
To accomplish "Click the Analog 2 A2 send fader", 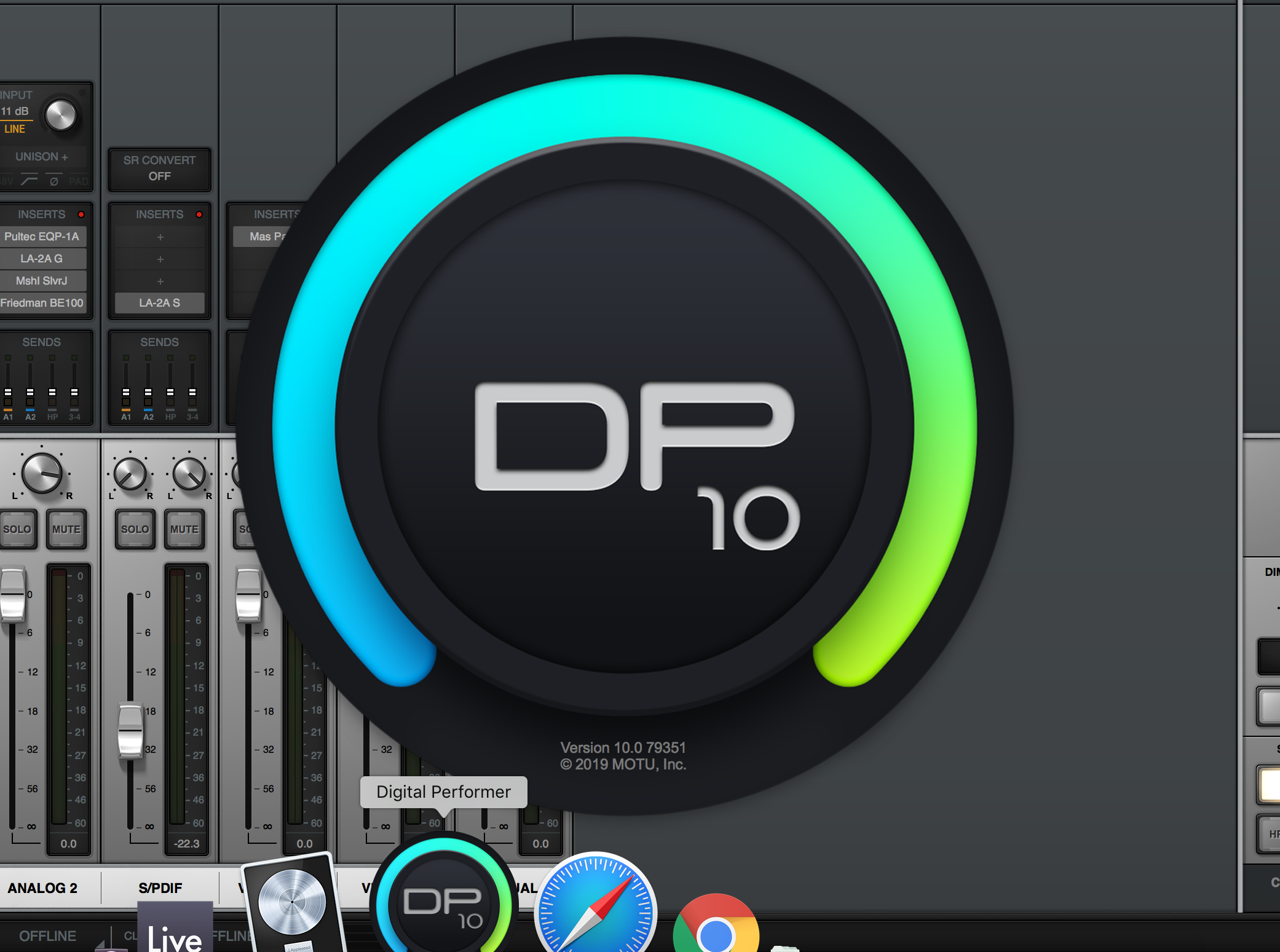I will click(x=30, y=392).
